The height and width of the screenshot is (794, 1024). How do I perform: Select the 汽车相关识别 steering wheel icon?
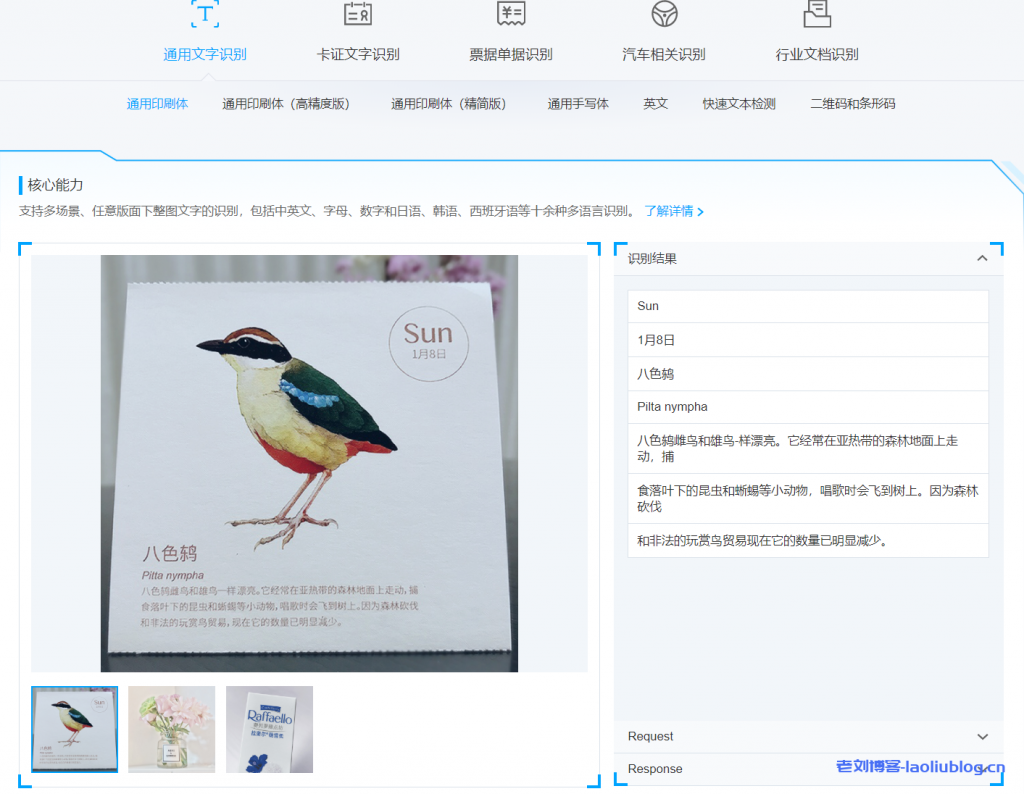663,15
